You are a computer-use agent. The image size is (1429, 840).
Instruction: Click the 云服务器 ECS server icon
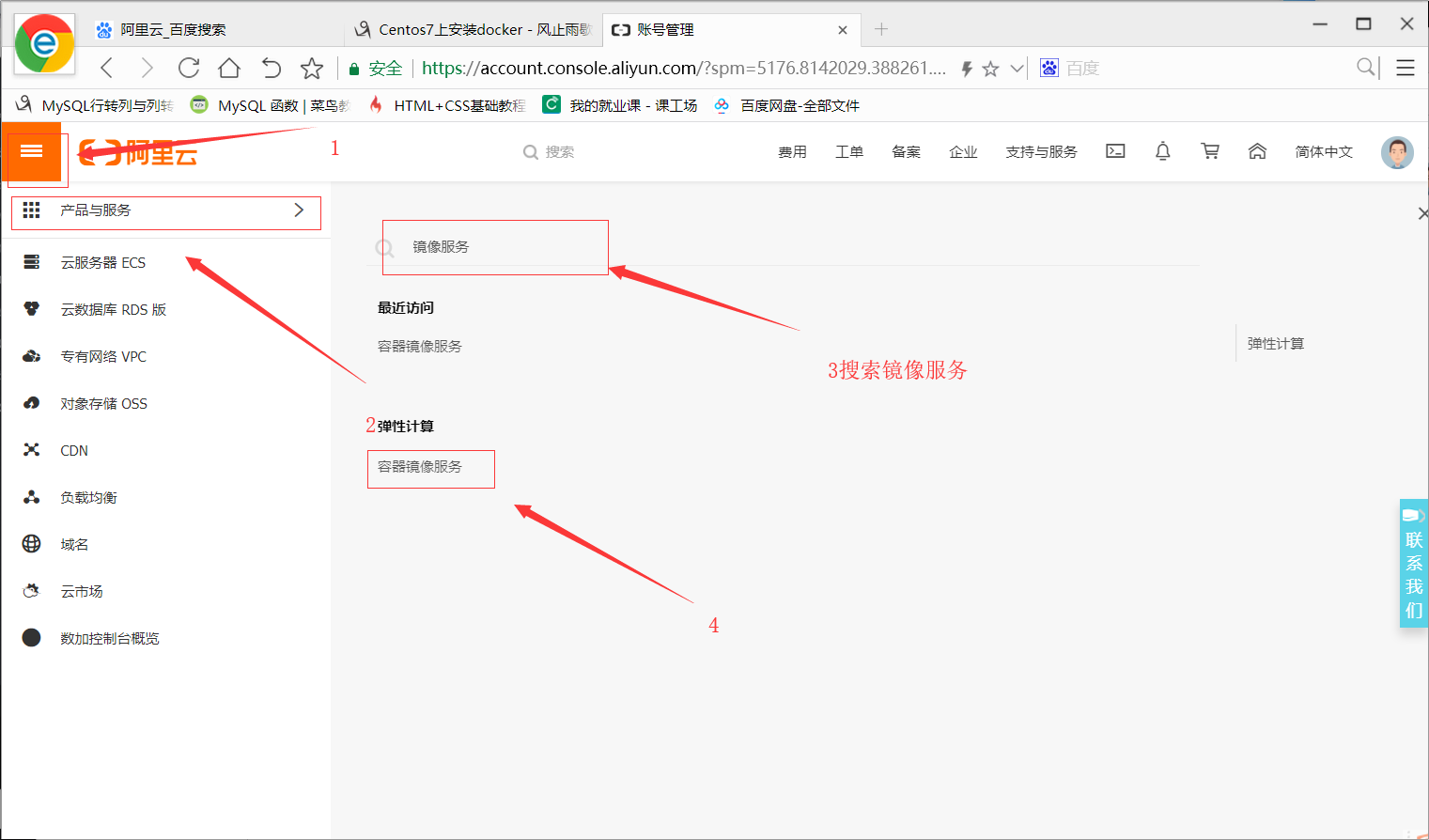pos(32,262)
